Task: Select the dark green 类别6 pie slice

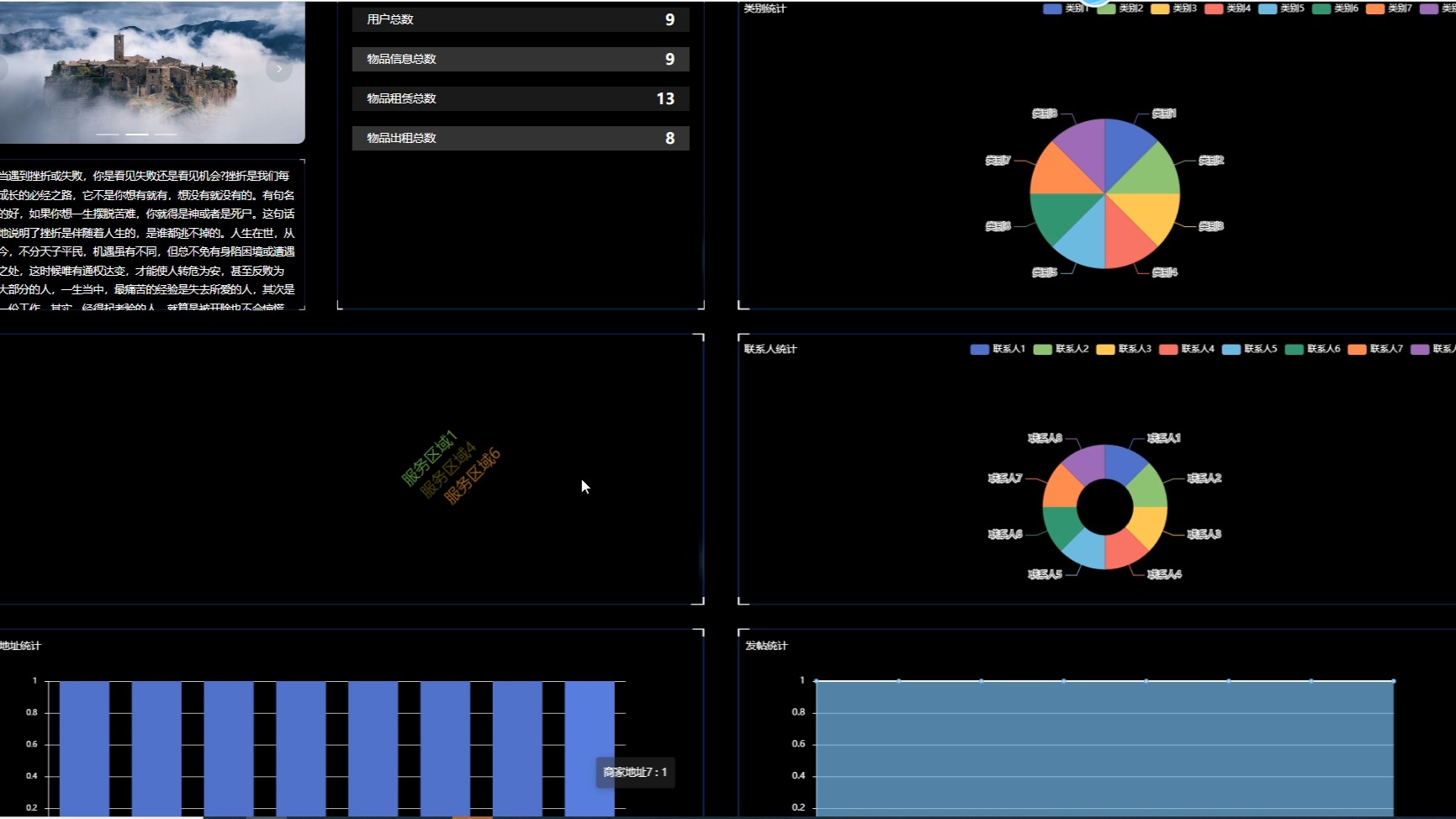Action: coord(1058,214)
